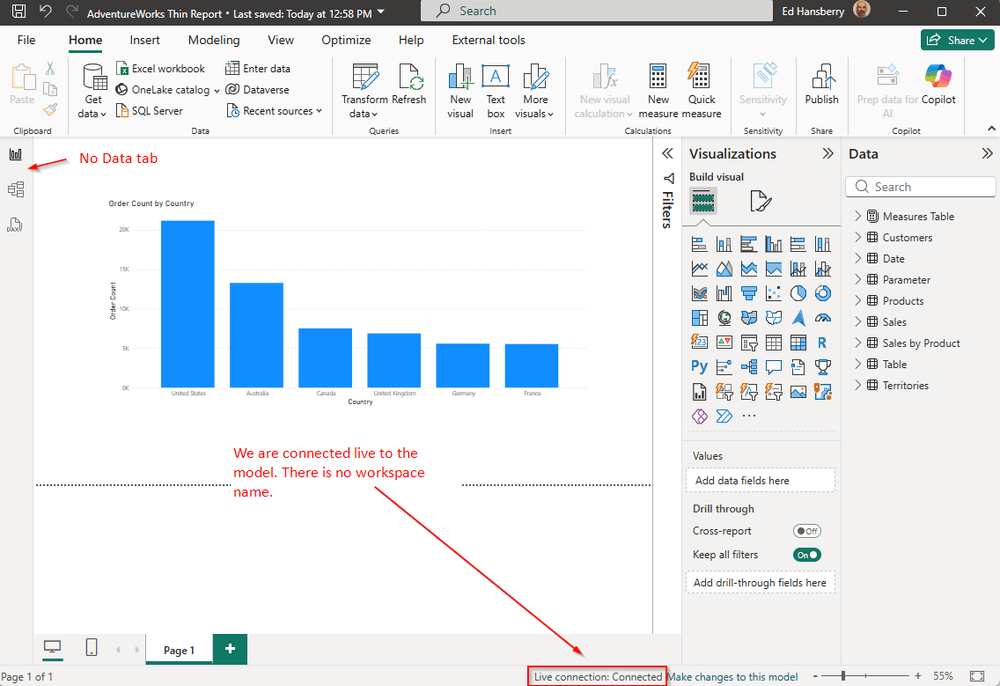Open the Format visual pane icon

pyautogui.click(x=760, y=201)
